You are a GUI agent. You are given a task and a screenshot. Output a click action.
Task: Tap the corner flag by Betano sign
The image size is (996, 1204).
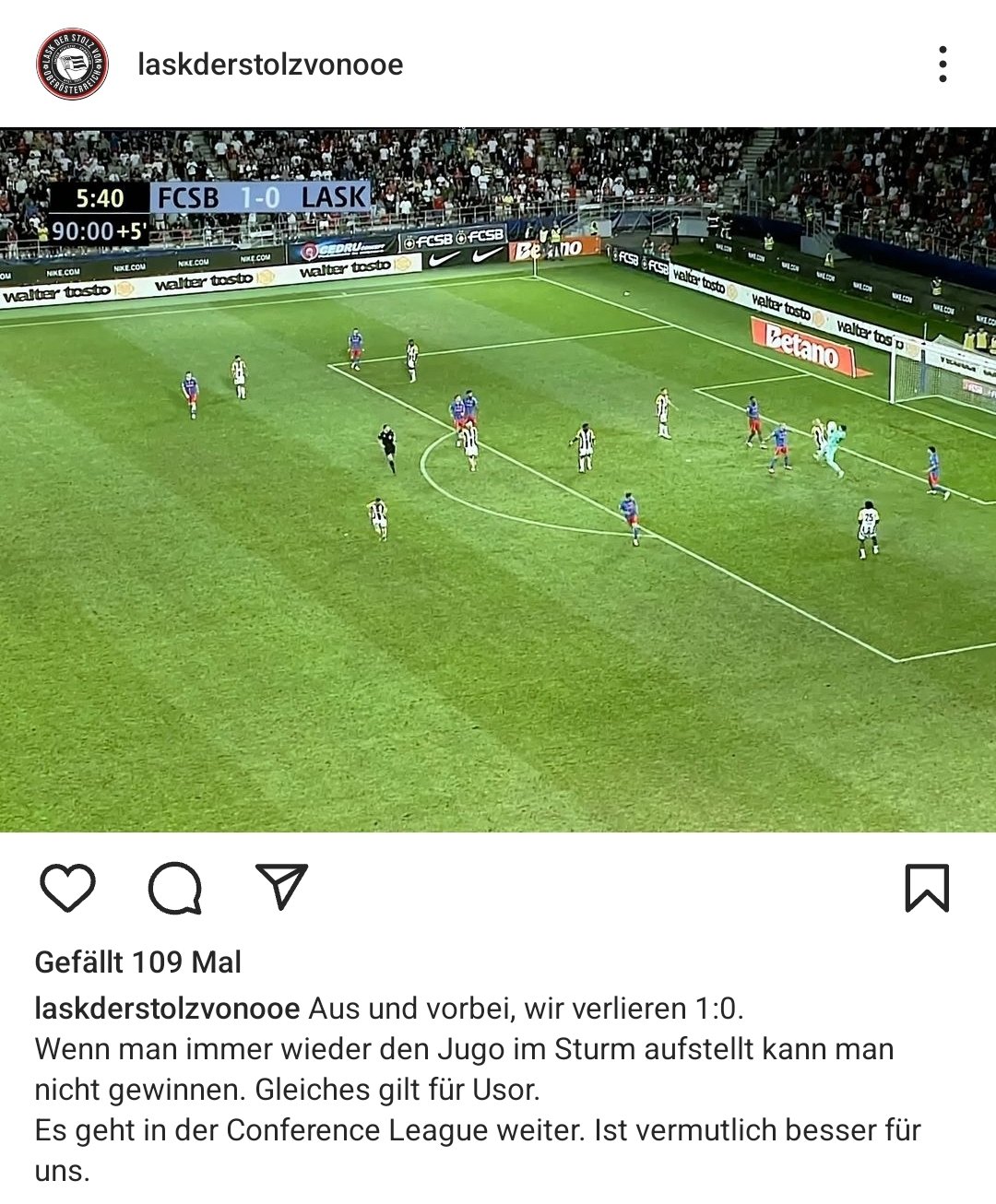pos(534,265)
